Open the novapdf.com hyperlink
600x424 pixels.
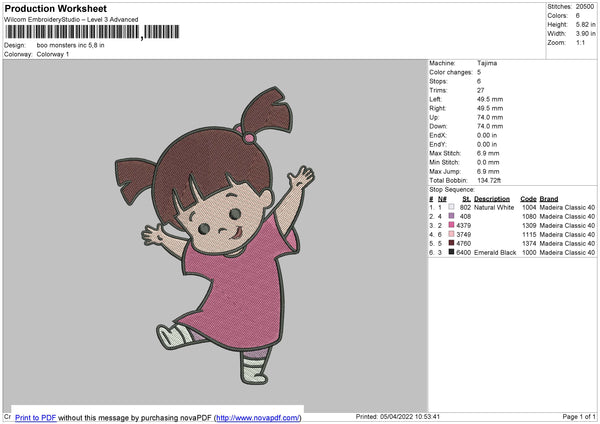(258, 417)
